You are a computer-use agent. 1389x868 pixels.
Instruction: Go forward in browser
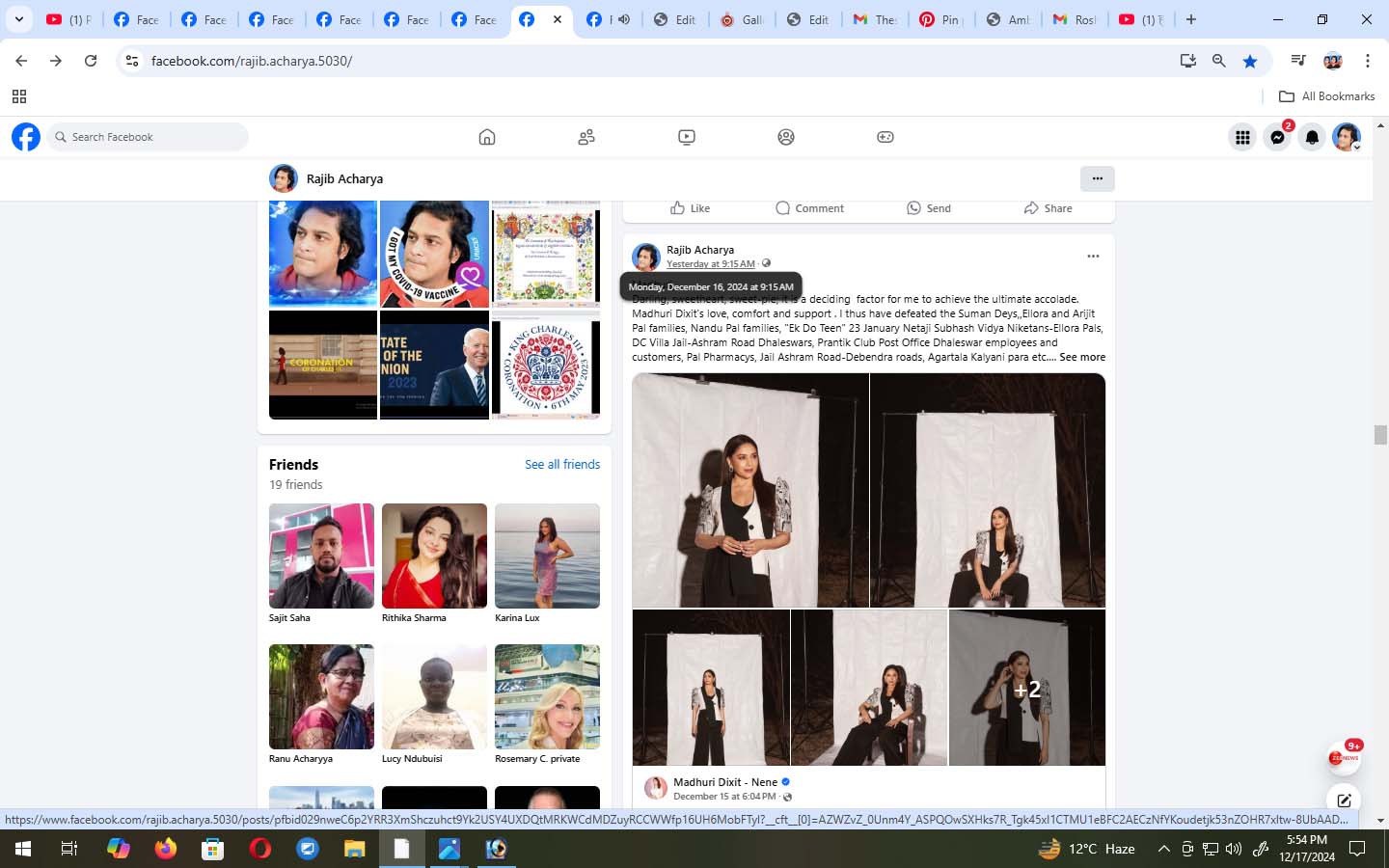click(56, 61)
